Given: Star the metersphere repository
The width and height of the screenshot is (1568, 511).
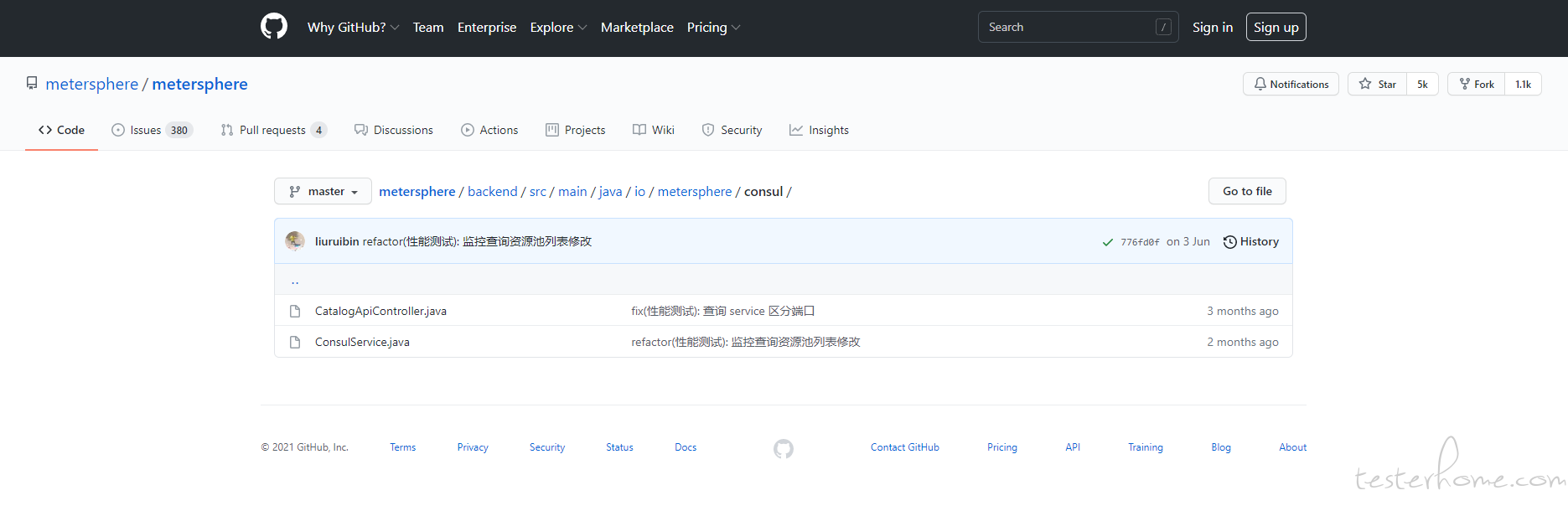Looking at the screenshot, I should pos(1377,84).
